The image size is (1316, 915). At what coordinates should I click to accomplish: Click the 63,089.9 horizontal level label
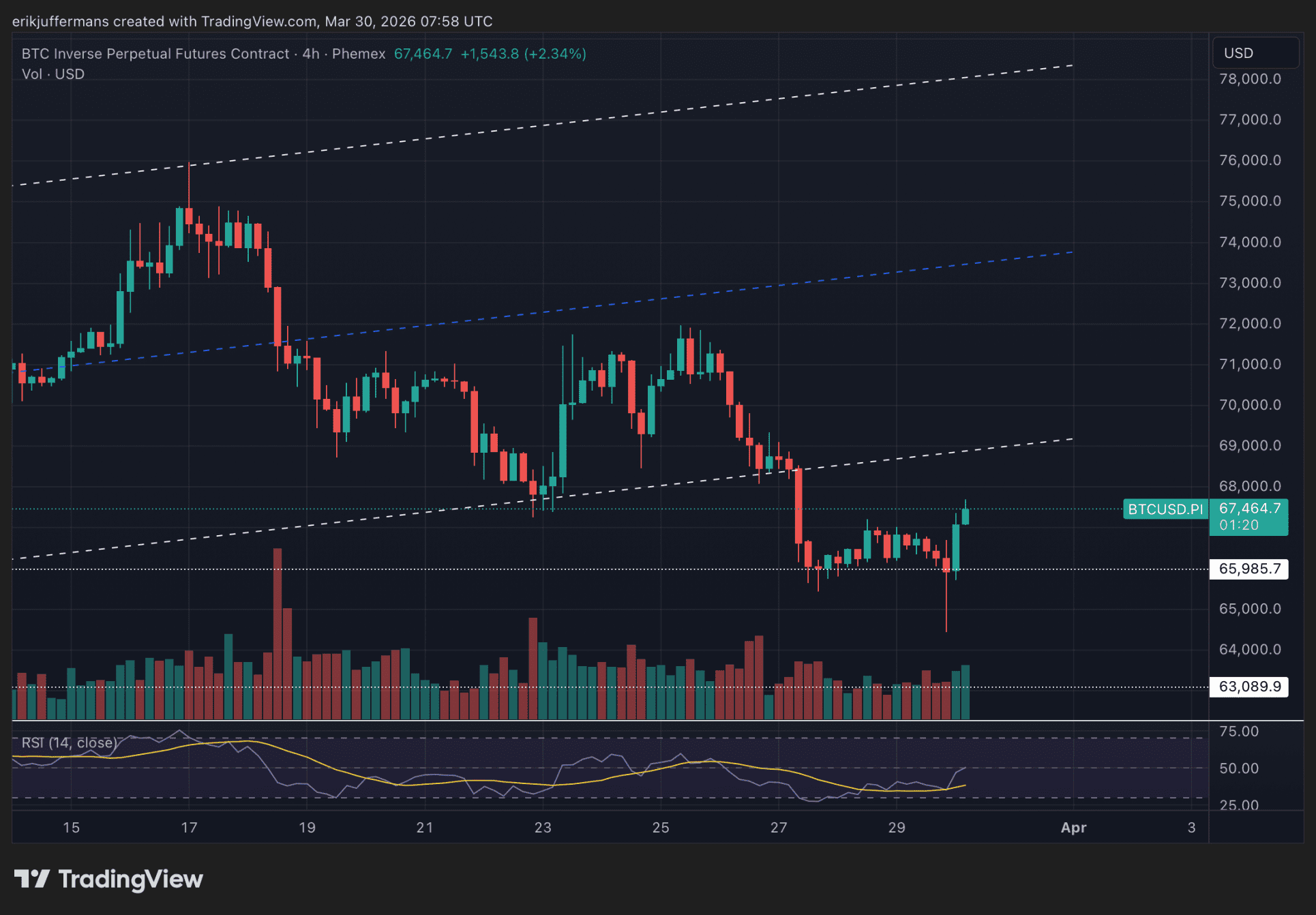(1248, 686)
